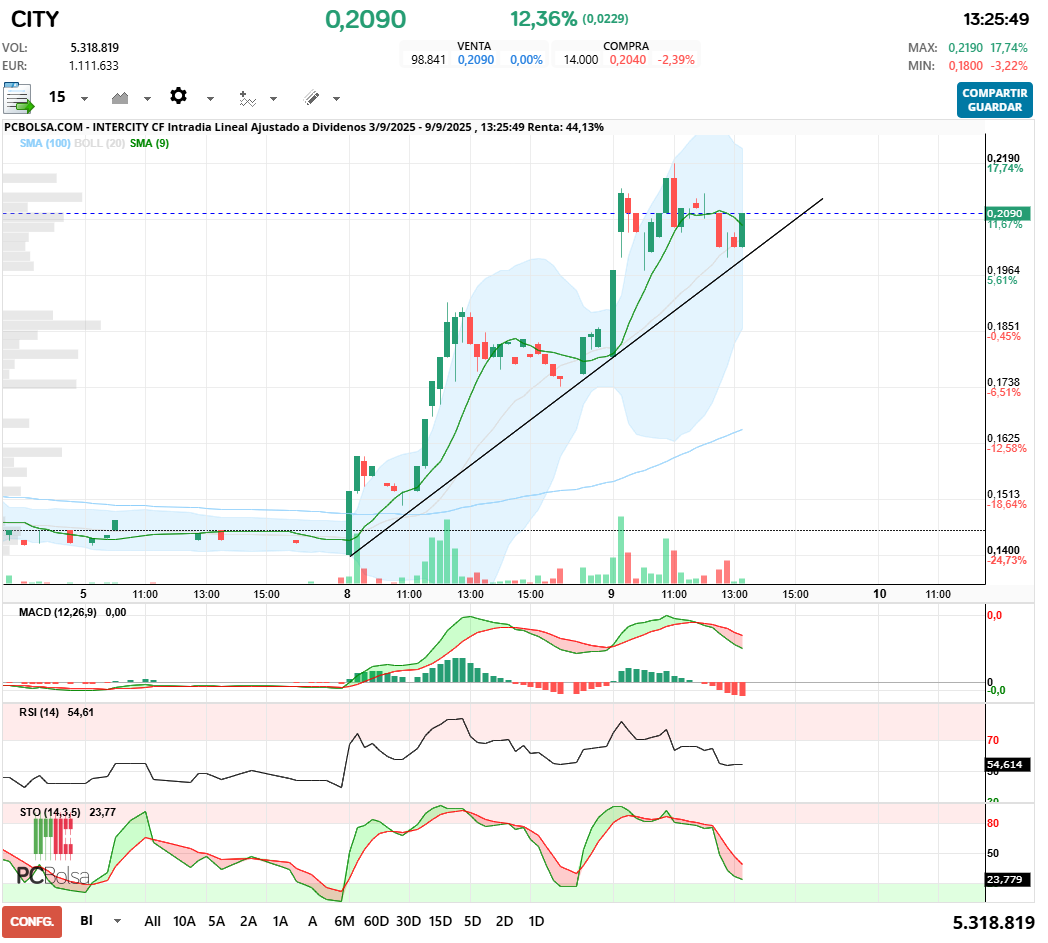Toggle the BOLL (20) indicator label
The width and height of the screenshot is (1048, 943).
(100, 143)
